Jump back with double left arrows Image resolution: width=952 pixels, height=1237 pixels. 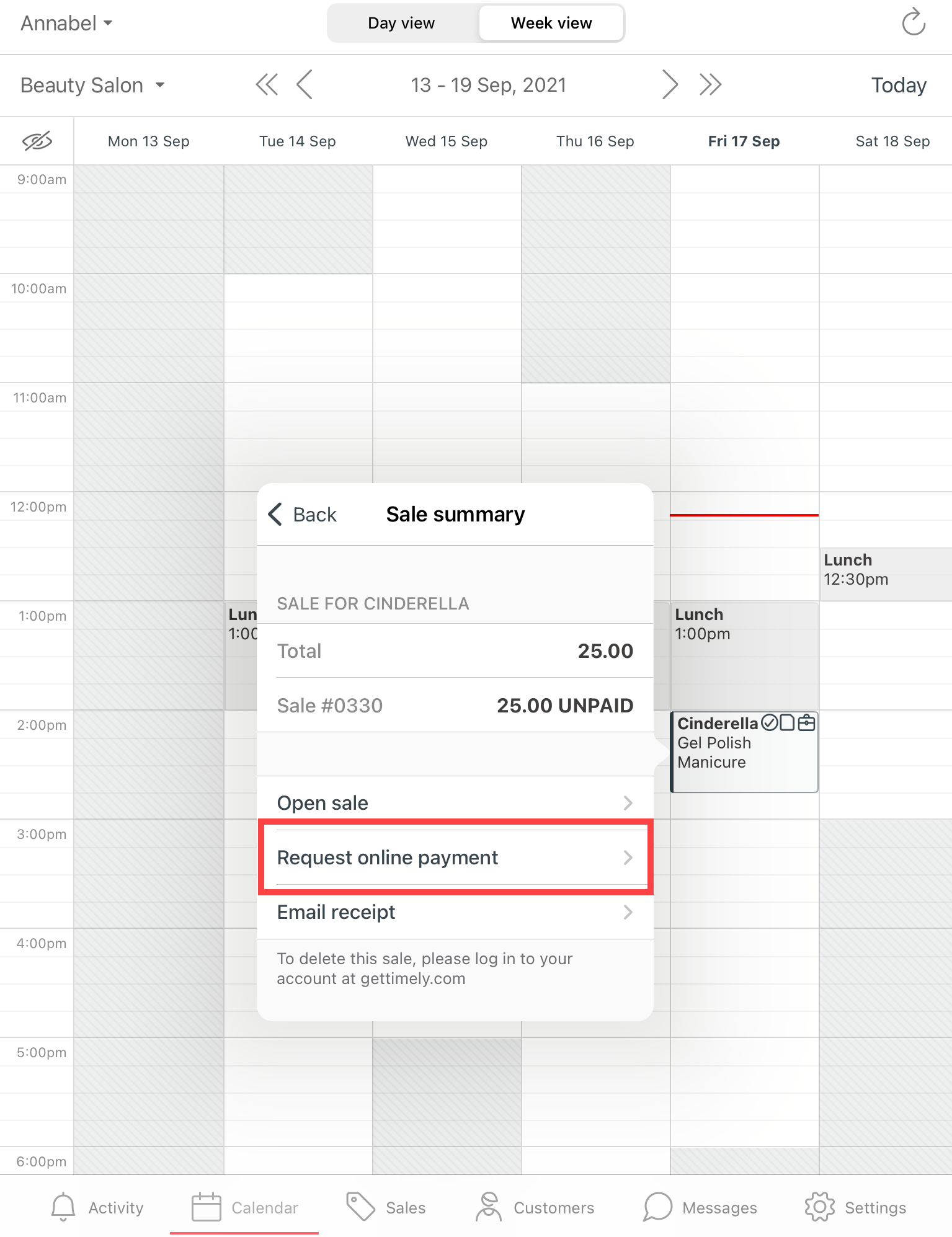[x=267, y=85]
